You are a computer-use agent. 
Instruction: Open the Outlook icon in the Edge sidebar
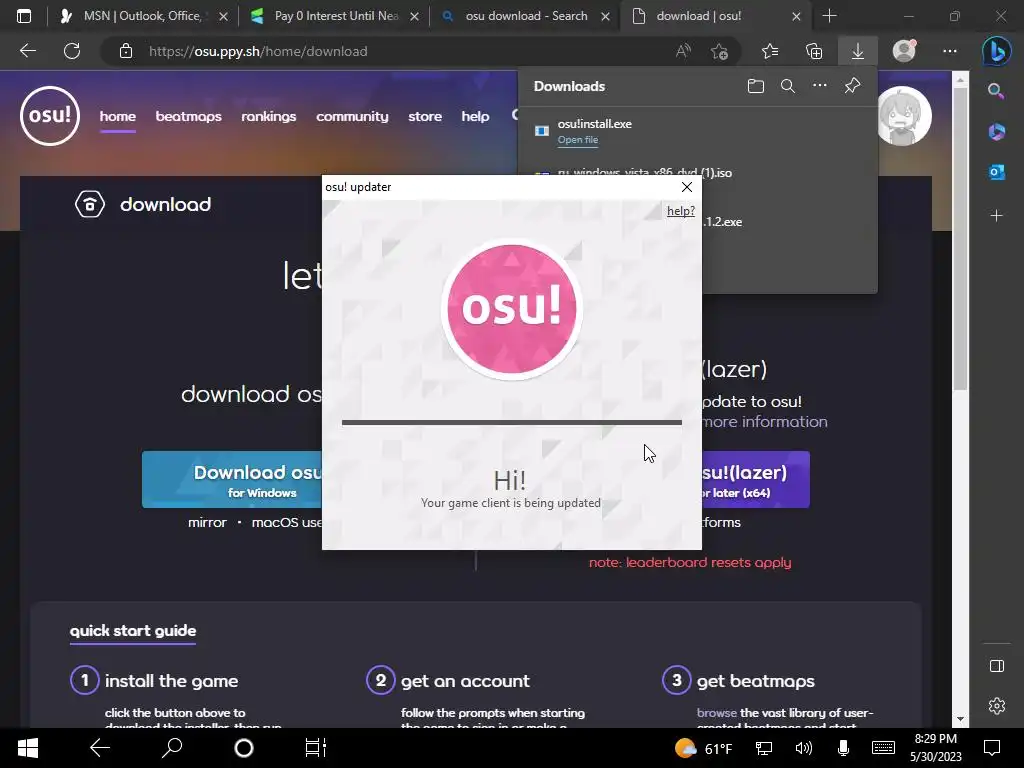997,172
